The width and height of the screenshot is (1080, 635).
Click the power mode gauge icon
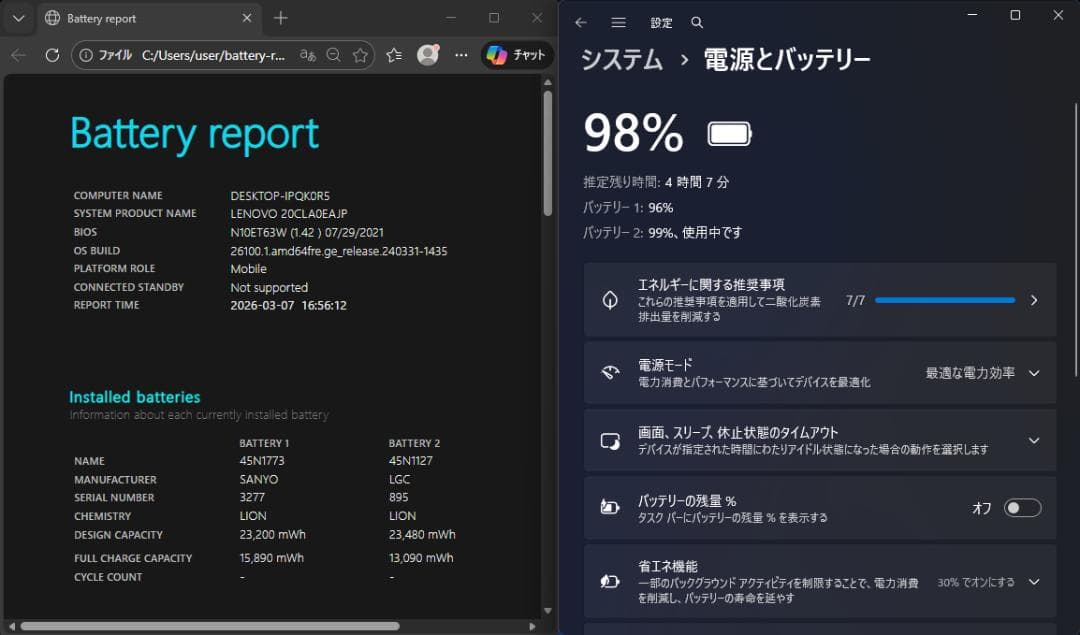click(x=610, y=373)
